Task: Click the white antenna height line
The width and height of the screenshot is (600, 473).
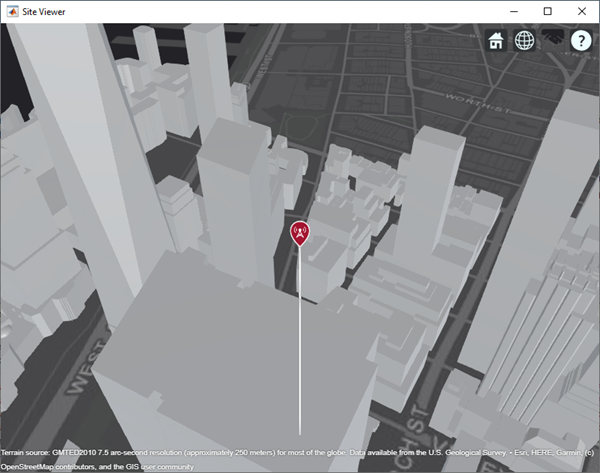Action: [300, 341]
